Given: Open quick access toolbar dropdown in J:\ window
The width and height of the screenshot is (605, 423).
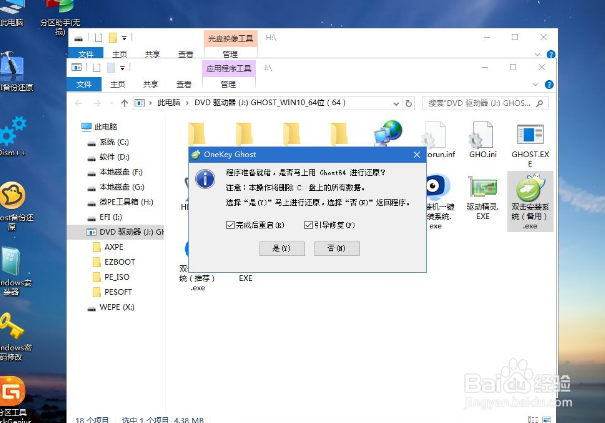Looking at the screenshot, I should [122, 68].
